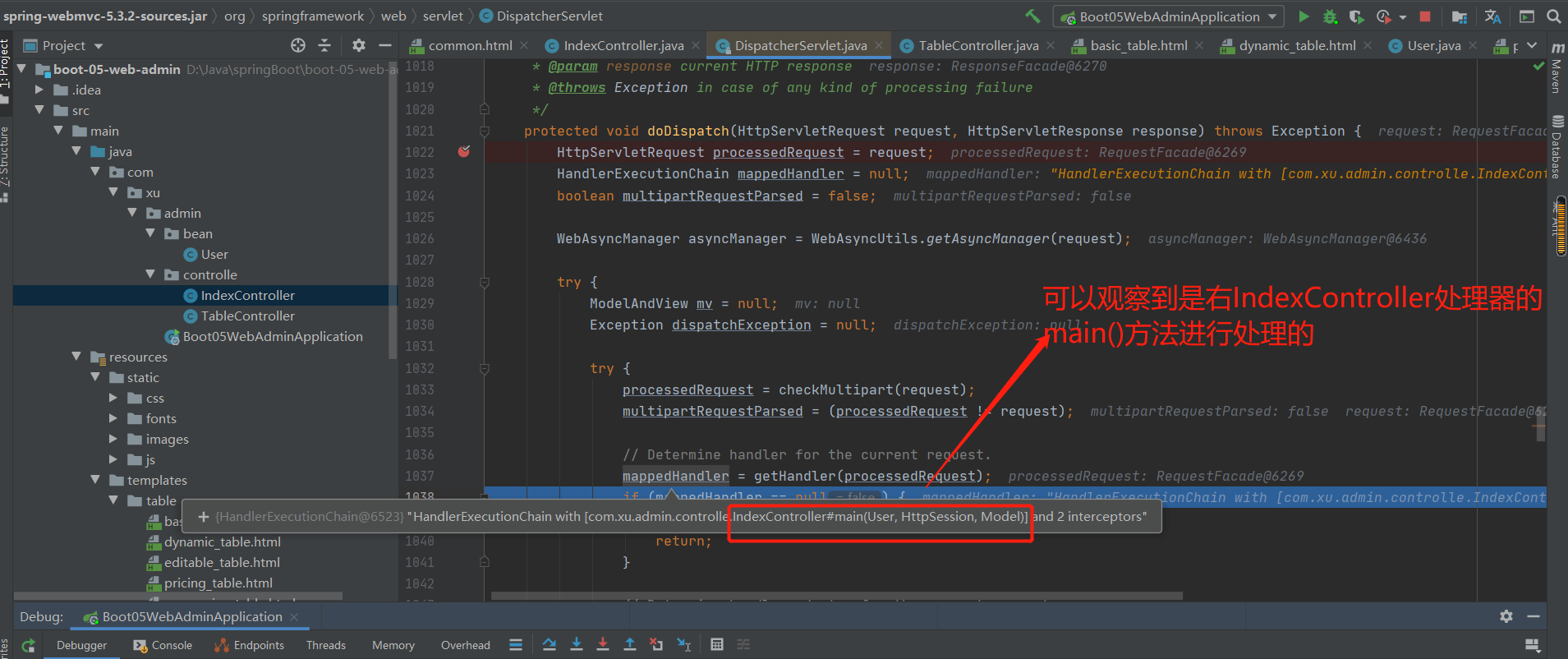Click Show Execution Point icon in debugger

(516, 645)
